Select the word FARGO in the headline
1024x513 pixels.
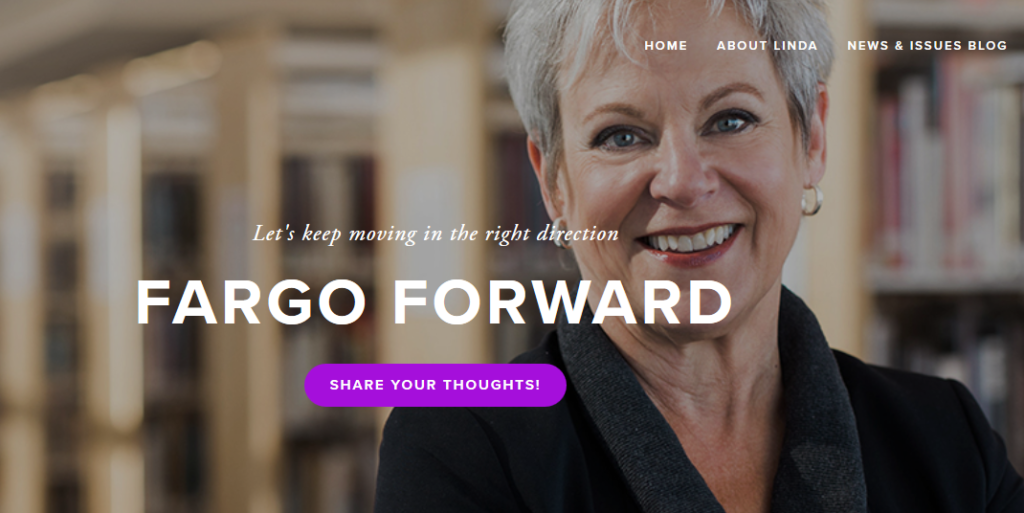tap(251, 302)
